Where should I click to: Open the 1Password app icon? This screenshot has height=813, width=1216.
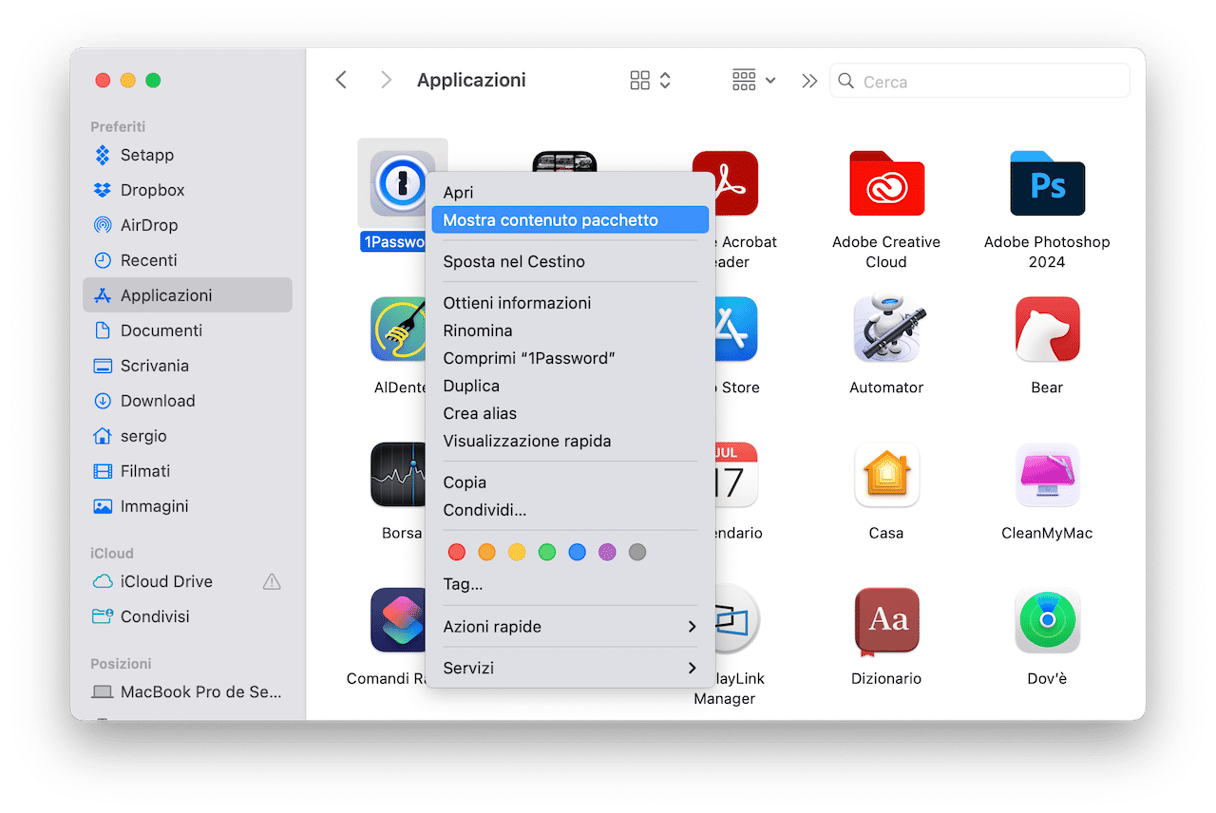click(402, 184)
